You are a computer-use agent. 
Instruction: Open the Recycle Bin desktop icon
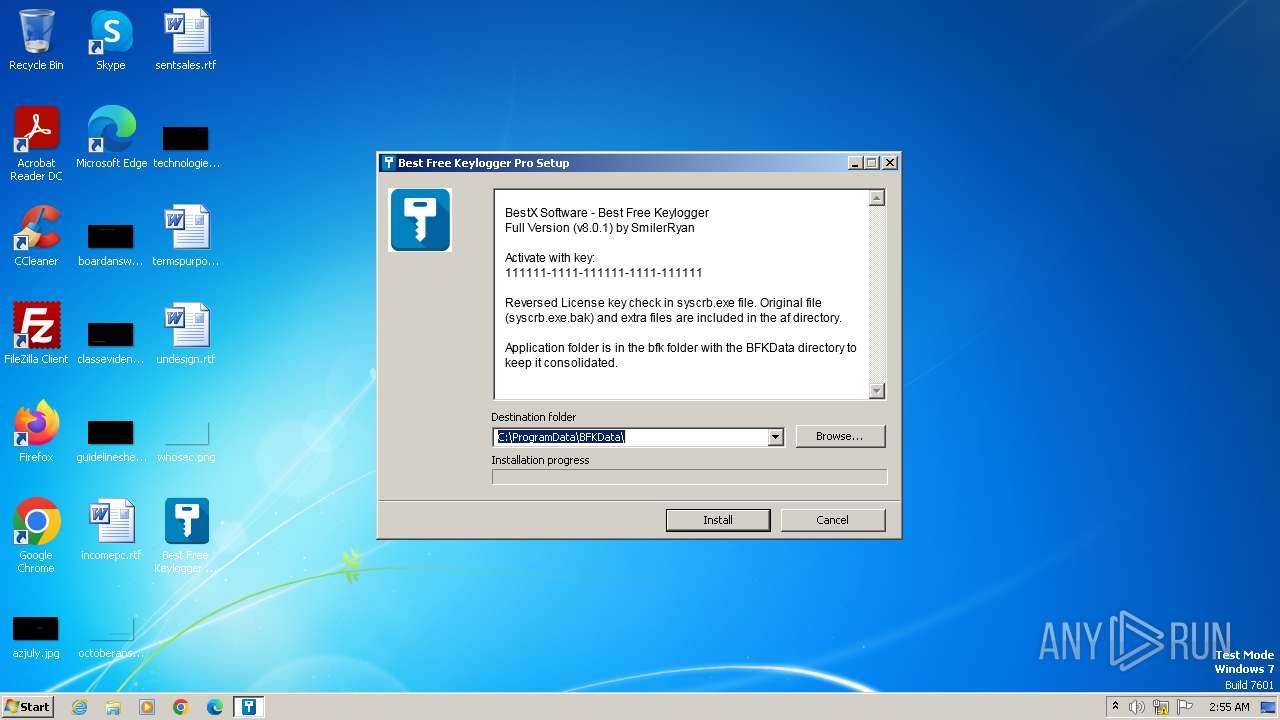(x=36, y=40)
